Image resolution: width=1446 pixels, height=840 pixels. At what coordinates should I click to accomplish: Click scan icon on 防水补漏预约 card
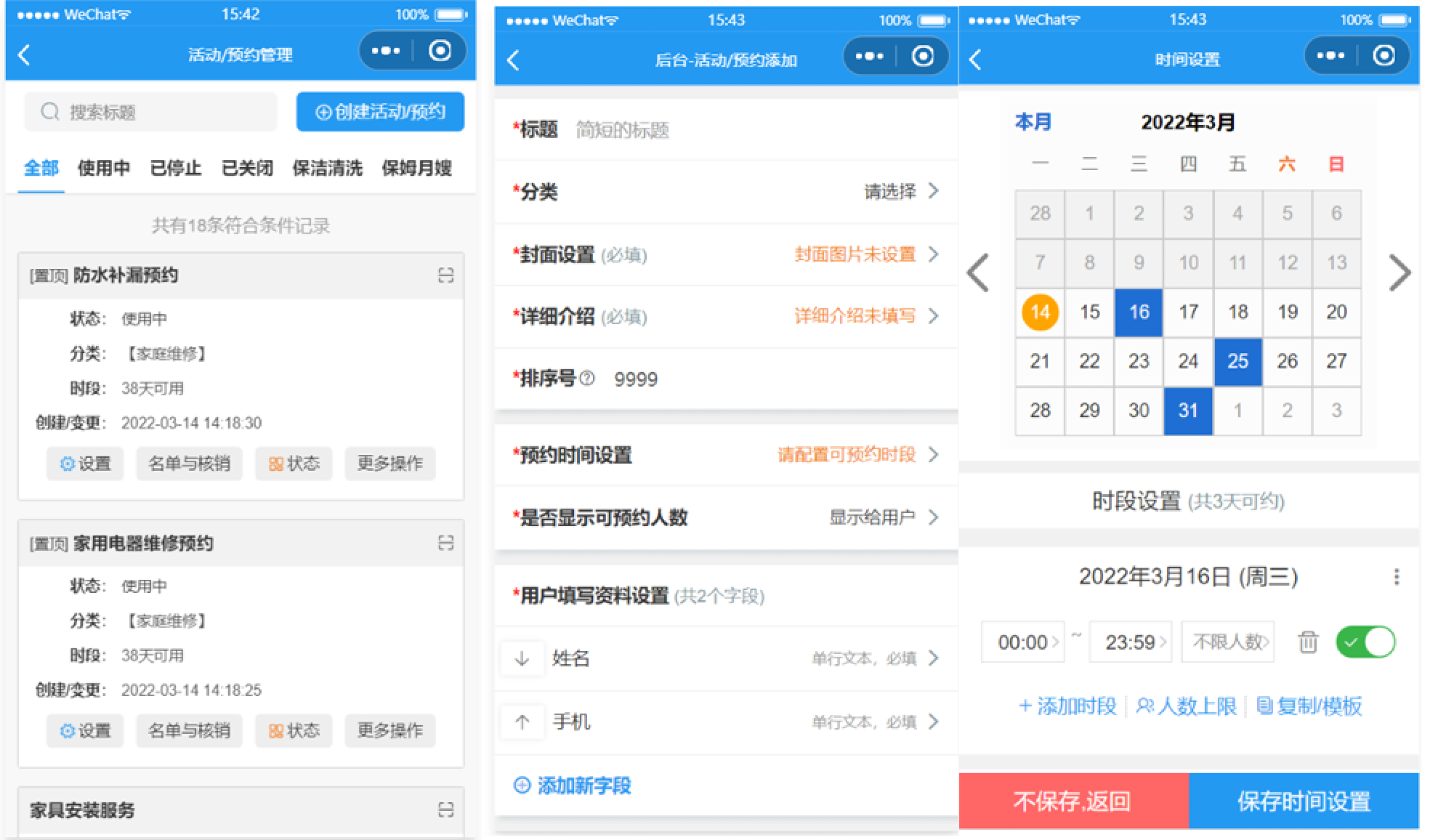click(x=445, y=275)
